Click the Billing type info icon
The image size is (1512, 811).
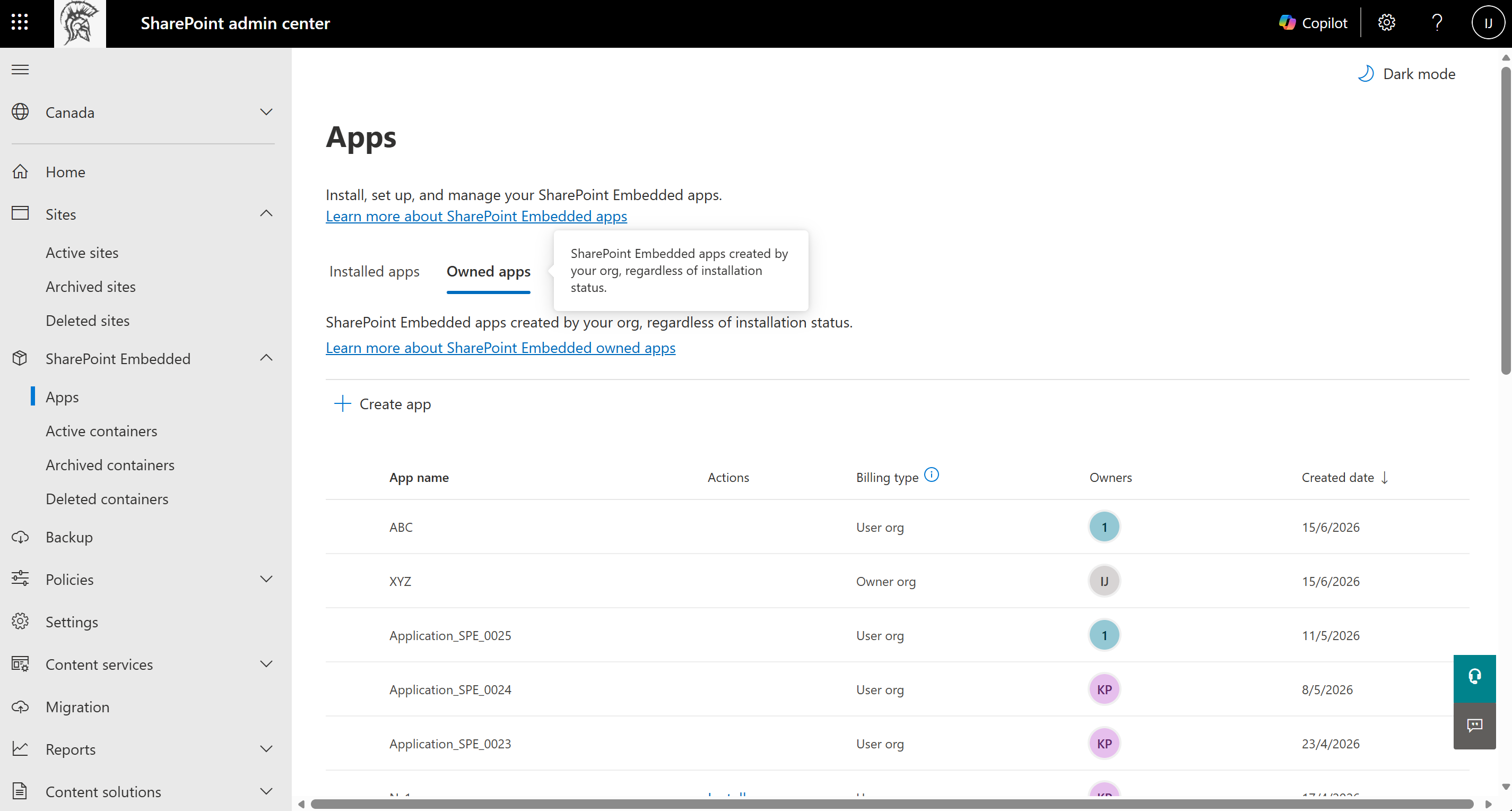pyautogui.click(x=932, y=474)
